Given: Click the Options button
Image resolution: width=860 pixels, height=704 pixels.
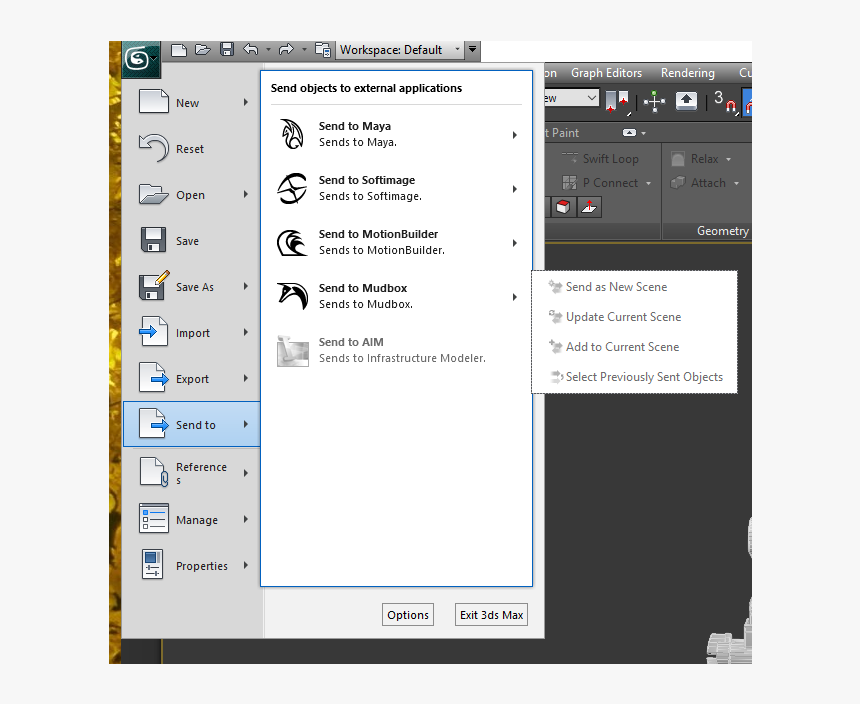Looking at the screenshot, I should click(408, 615).
